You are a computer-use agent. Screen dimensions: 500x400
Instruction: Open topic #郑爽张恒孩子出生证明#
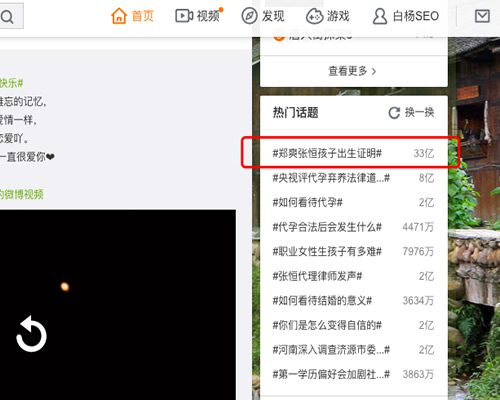click(x=327, y=153)
